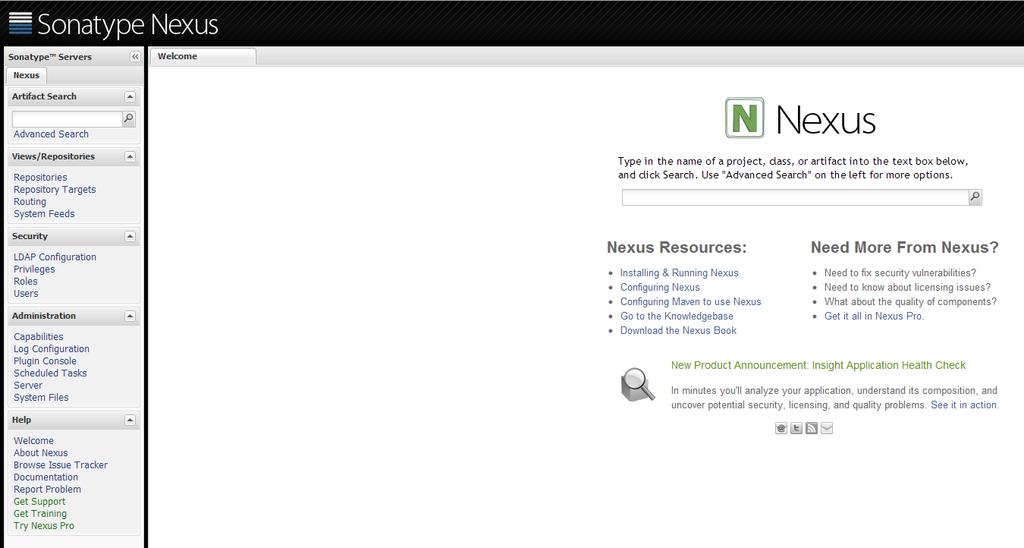Open Browse Issue Tracker

click(x=61, y=465)
